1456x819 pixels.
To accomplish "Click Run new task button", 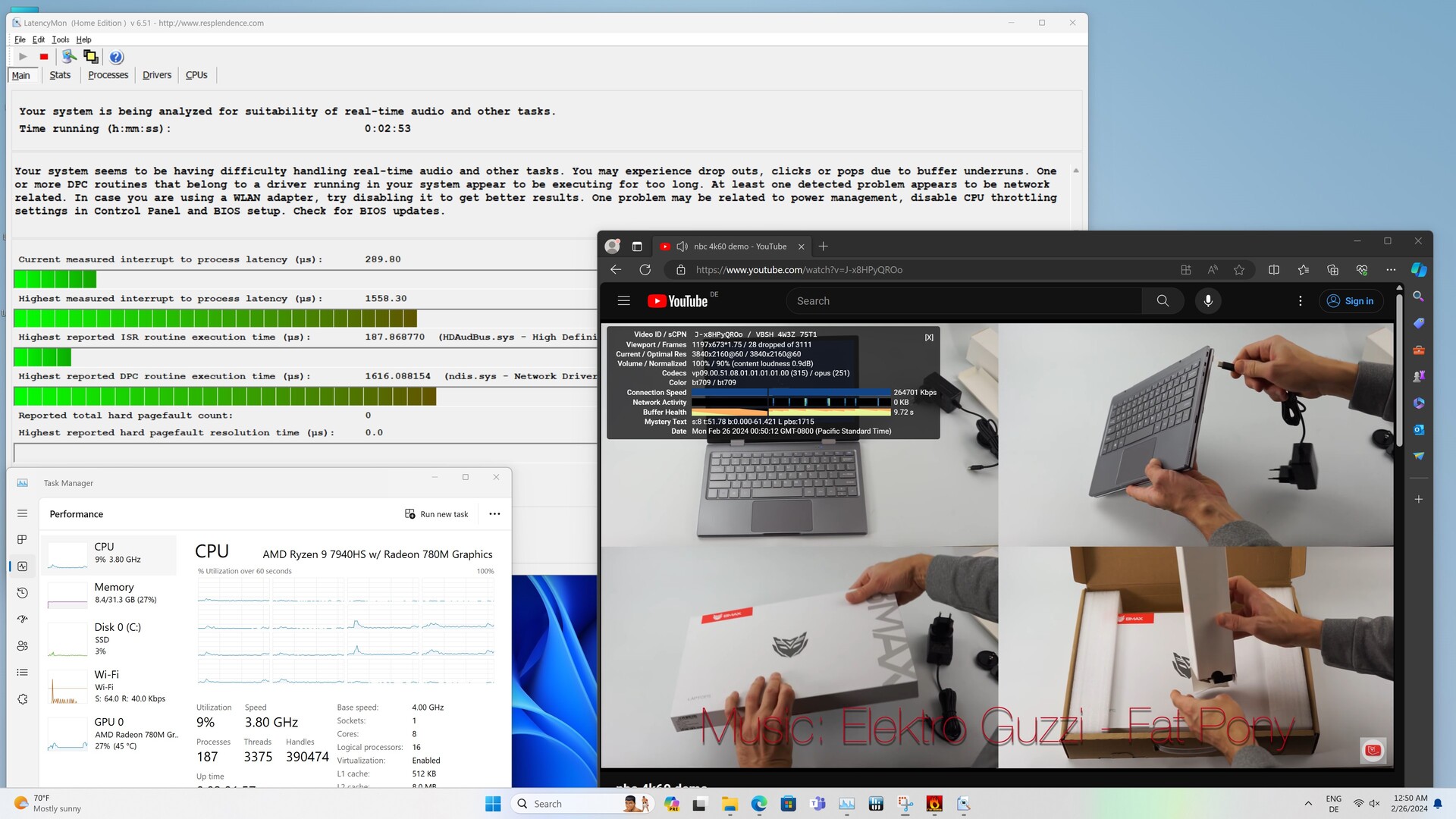I will coord(437,514).
